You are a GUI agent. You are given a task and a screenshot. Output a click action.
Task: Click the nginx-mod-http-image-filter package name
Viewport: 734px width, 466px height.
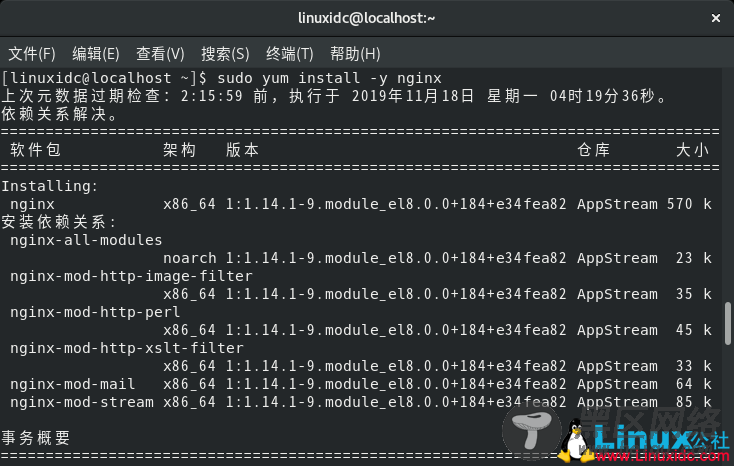(x=131, y=276)
